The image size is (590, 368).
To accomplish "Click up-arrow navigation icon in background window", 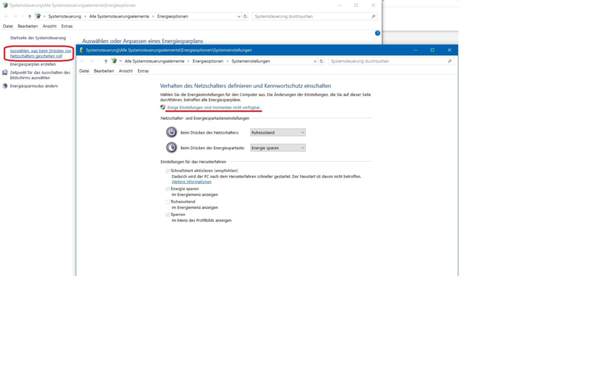I will tap(30, 17).
